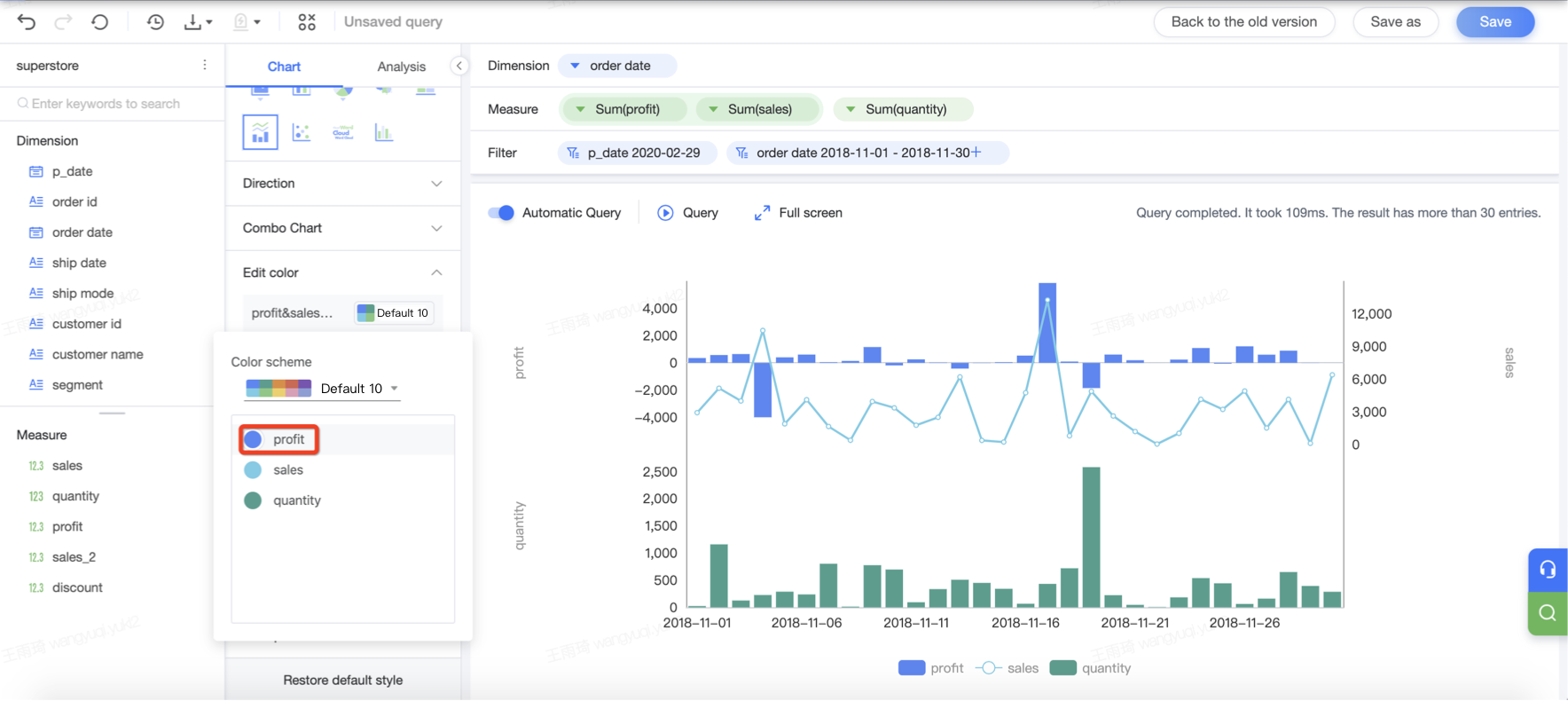Expand the Combo Chart section
This screenshot has width=1568, height=701.
click(x=343, y=228)
